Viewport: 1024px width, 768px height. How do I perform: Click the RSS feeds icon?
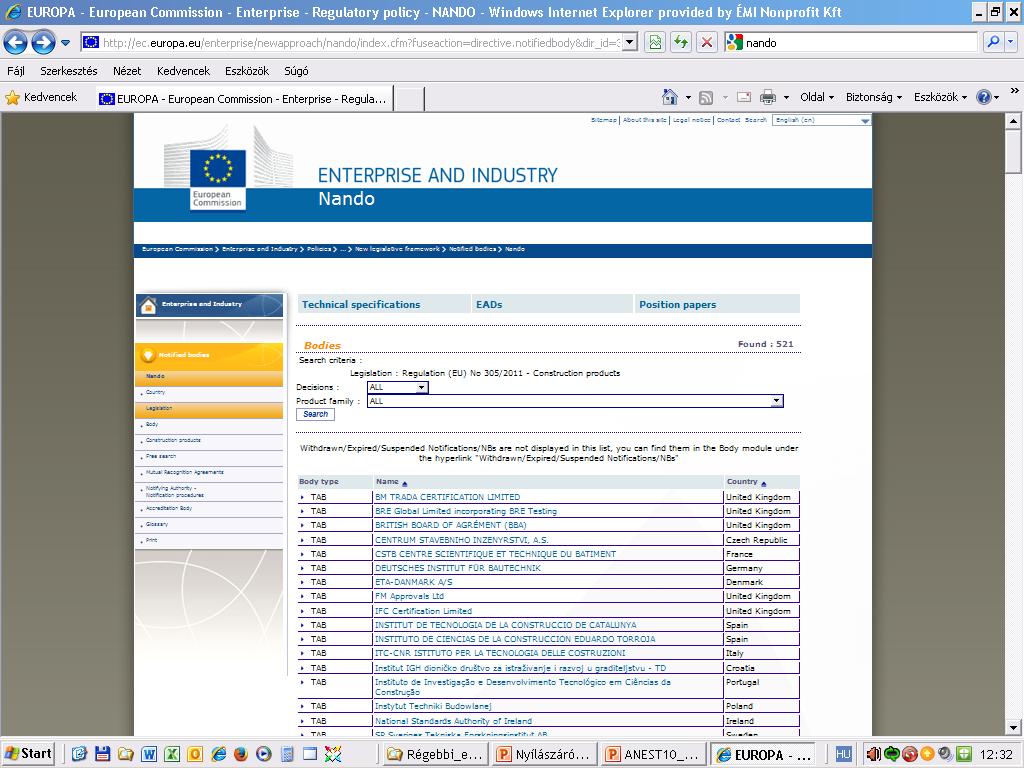coord(706,98)
